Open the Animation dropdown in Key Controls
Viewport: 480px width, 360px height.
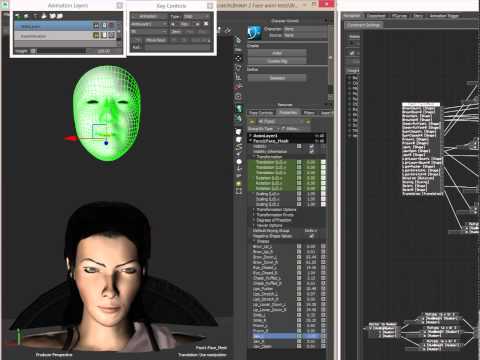(x=149, y=16)
